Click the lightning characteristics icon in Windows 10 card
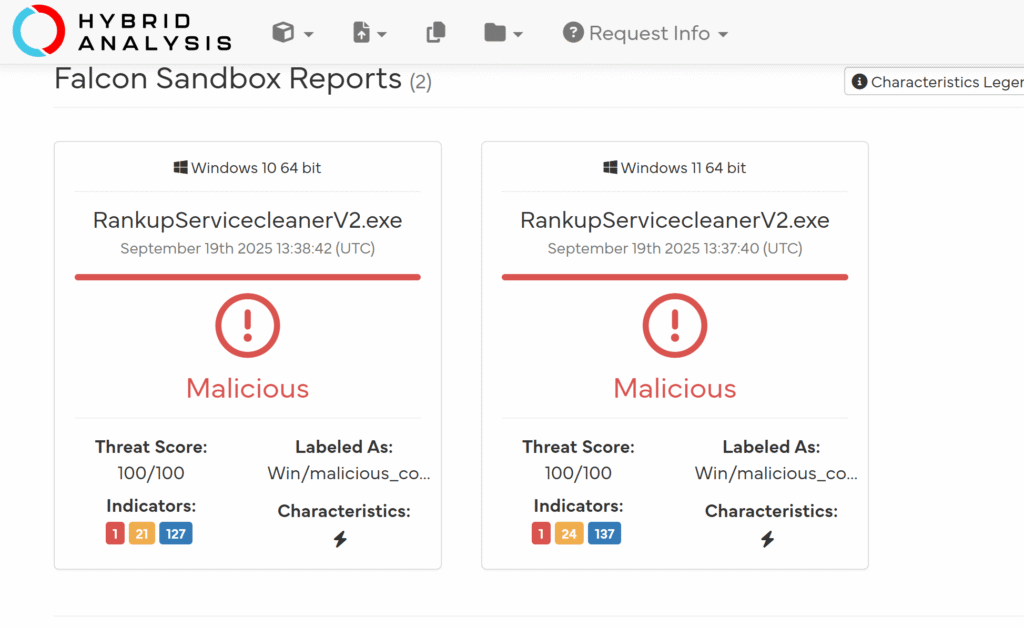Viewport: 1024px width, 627px height. click(x=340, y=540)
